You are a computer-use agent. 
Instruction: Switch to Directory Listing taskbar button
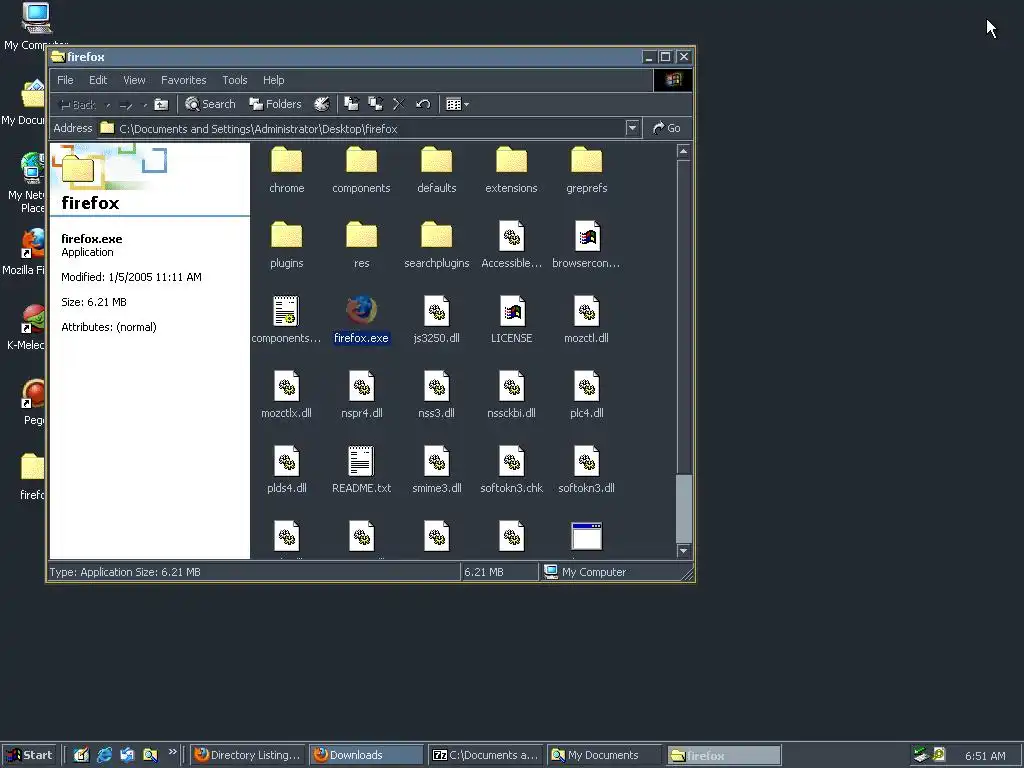(248, 755)
